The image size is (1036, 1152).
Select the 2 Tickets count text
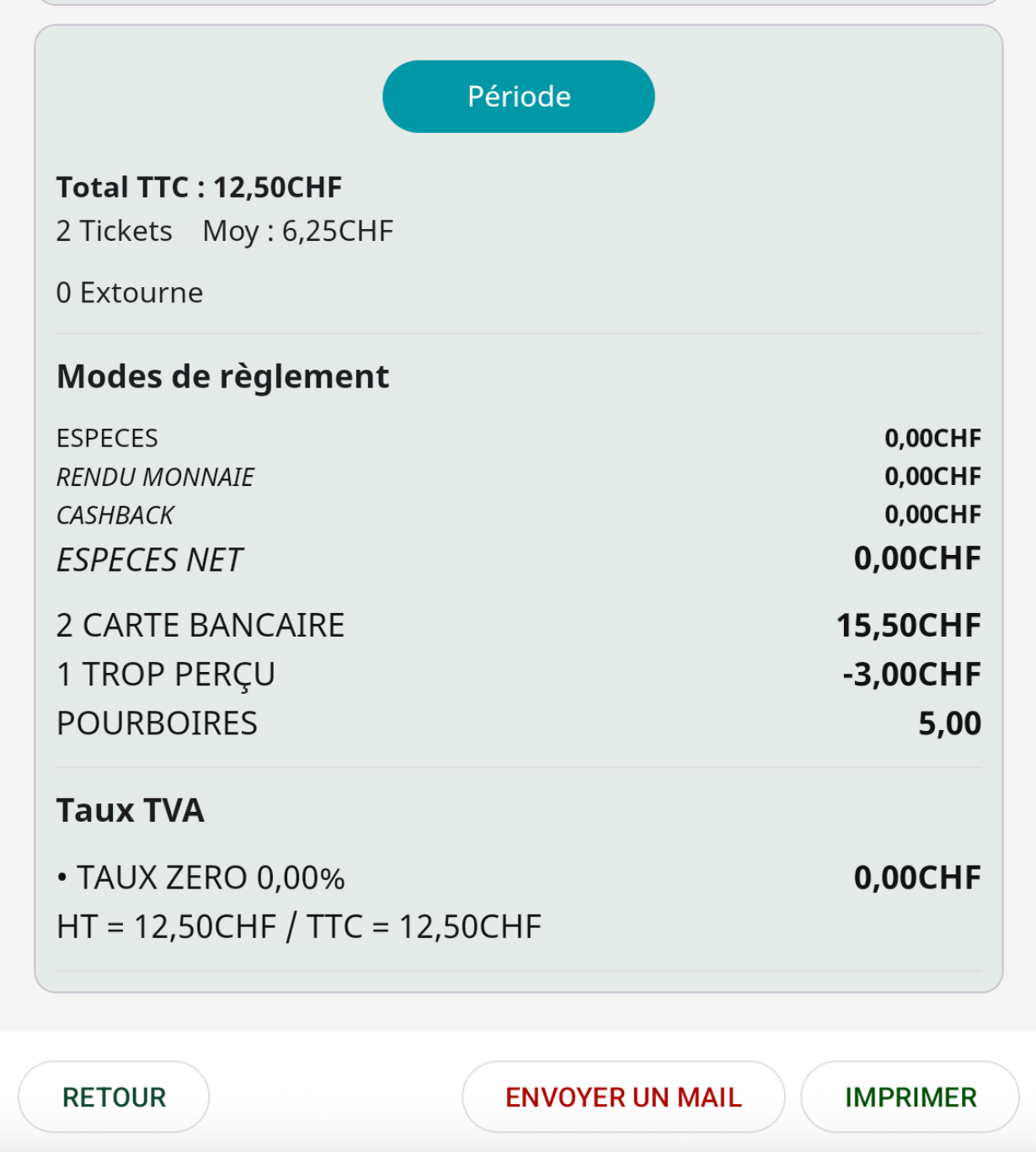coord(114,231)
